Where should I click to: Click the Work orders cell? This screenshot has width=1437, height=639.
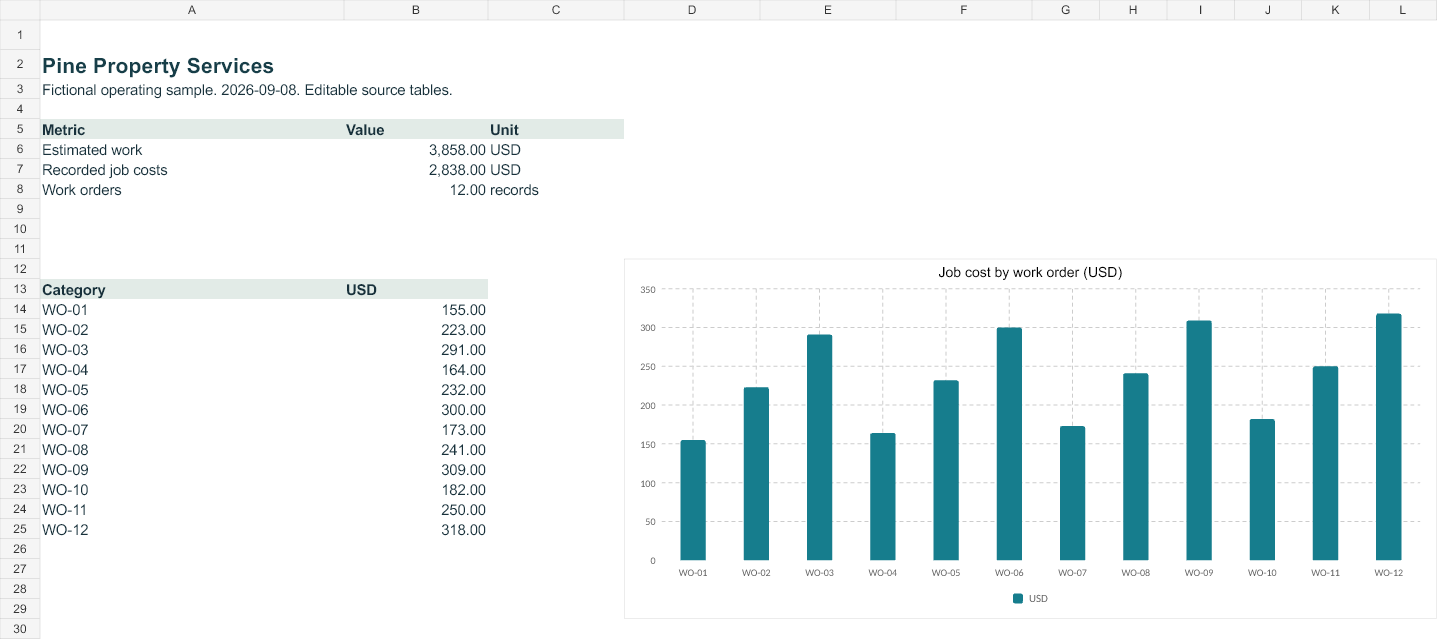tap(192, 189)
